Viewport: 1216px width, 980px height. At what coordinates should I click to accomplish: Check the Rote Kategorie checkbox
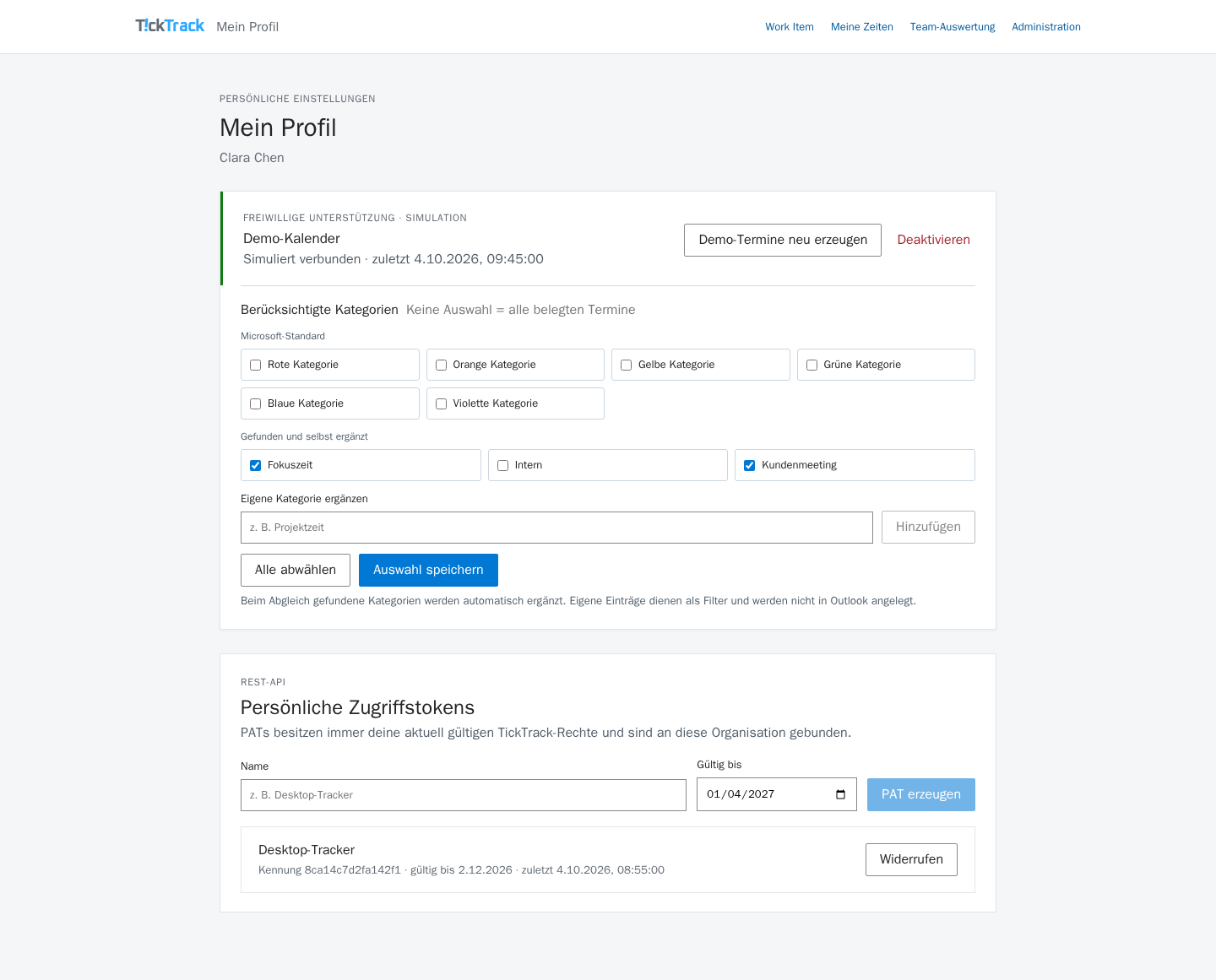(x=256, y=365)
